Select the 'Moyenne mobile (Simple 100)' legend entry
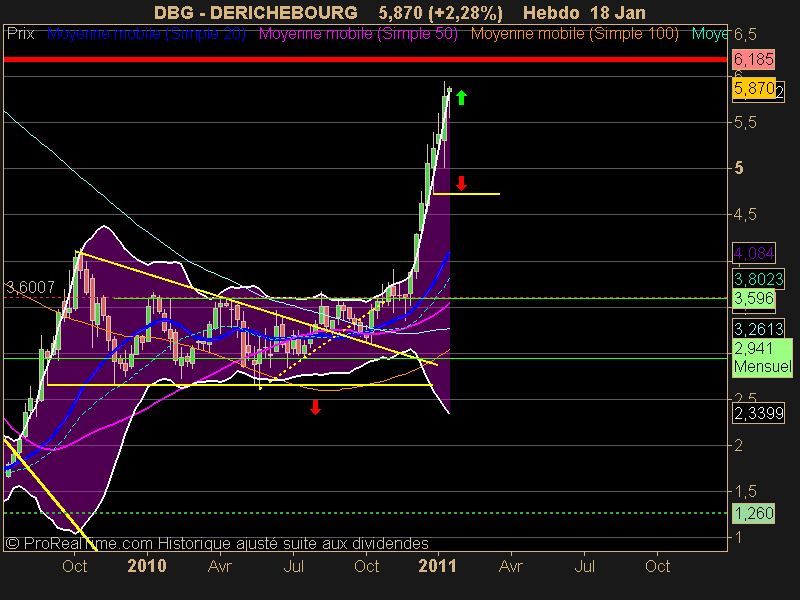 [x=574, y=34]
